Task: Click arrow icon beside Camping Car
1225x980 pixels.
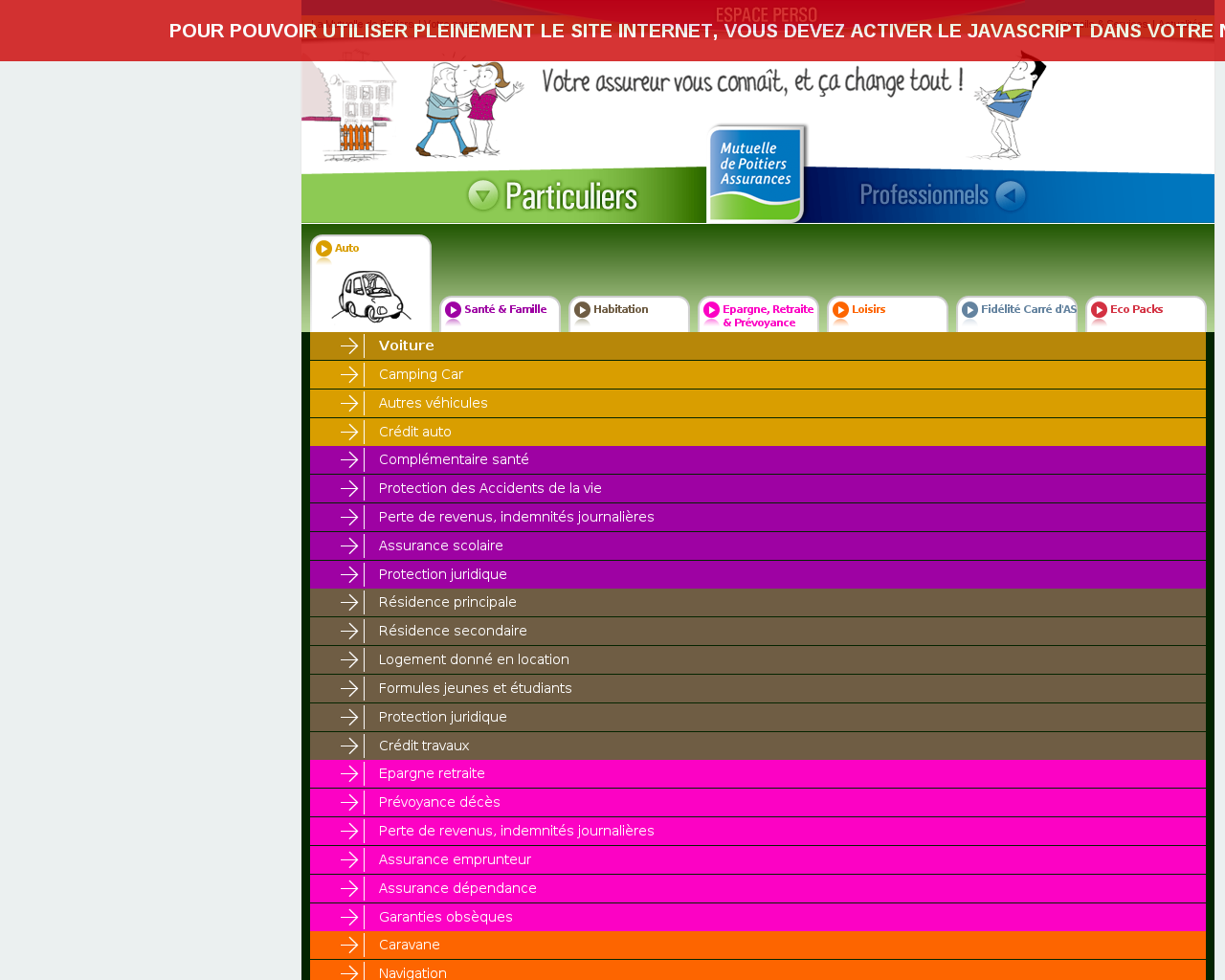Action: [x=349, y=375]
